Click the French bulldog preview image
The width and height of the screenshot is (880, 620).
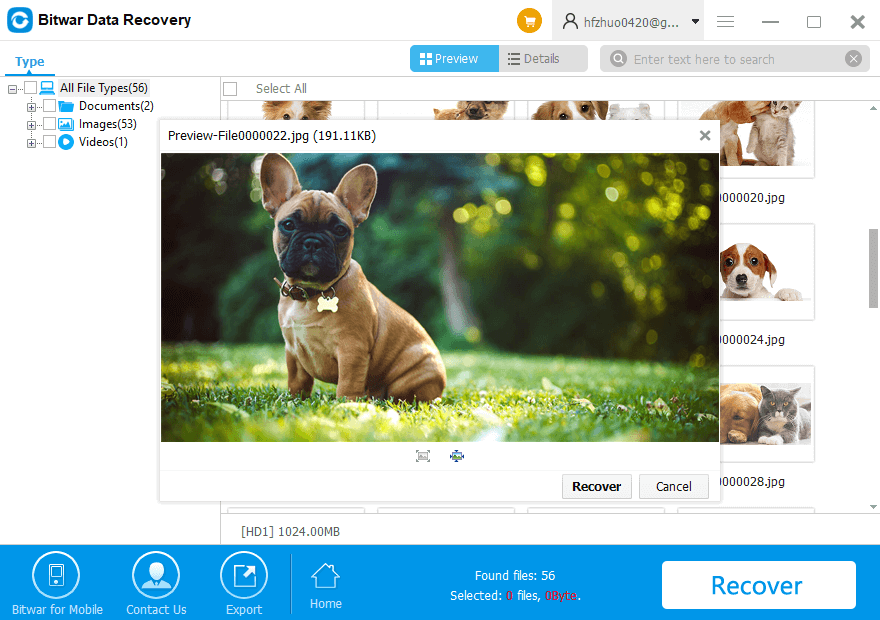tap(439, 297)
